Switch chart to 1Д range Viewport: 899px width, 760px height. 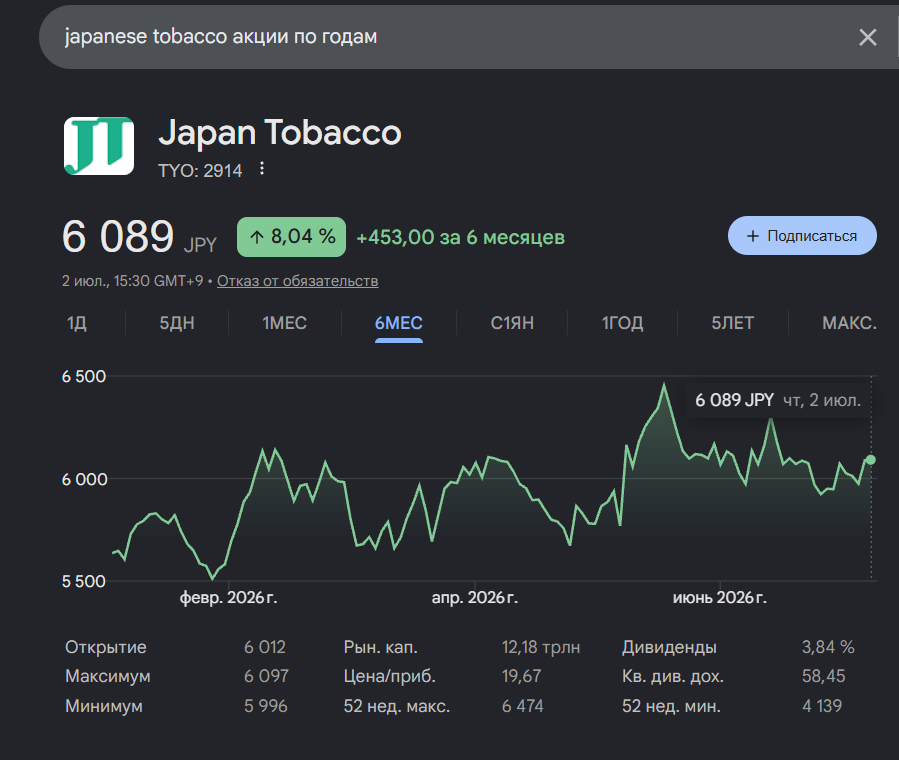77,323
